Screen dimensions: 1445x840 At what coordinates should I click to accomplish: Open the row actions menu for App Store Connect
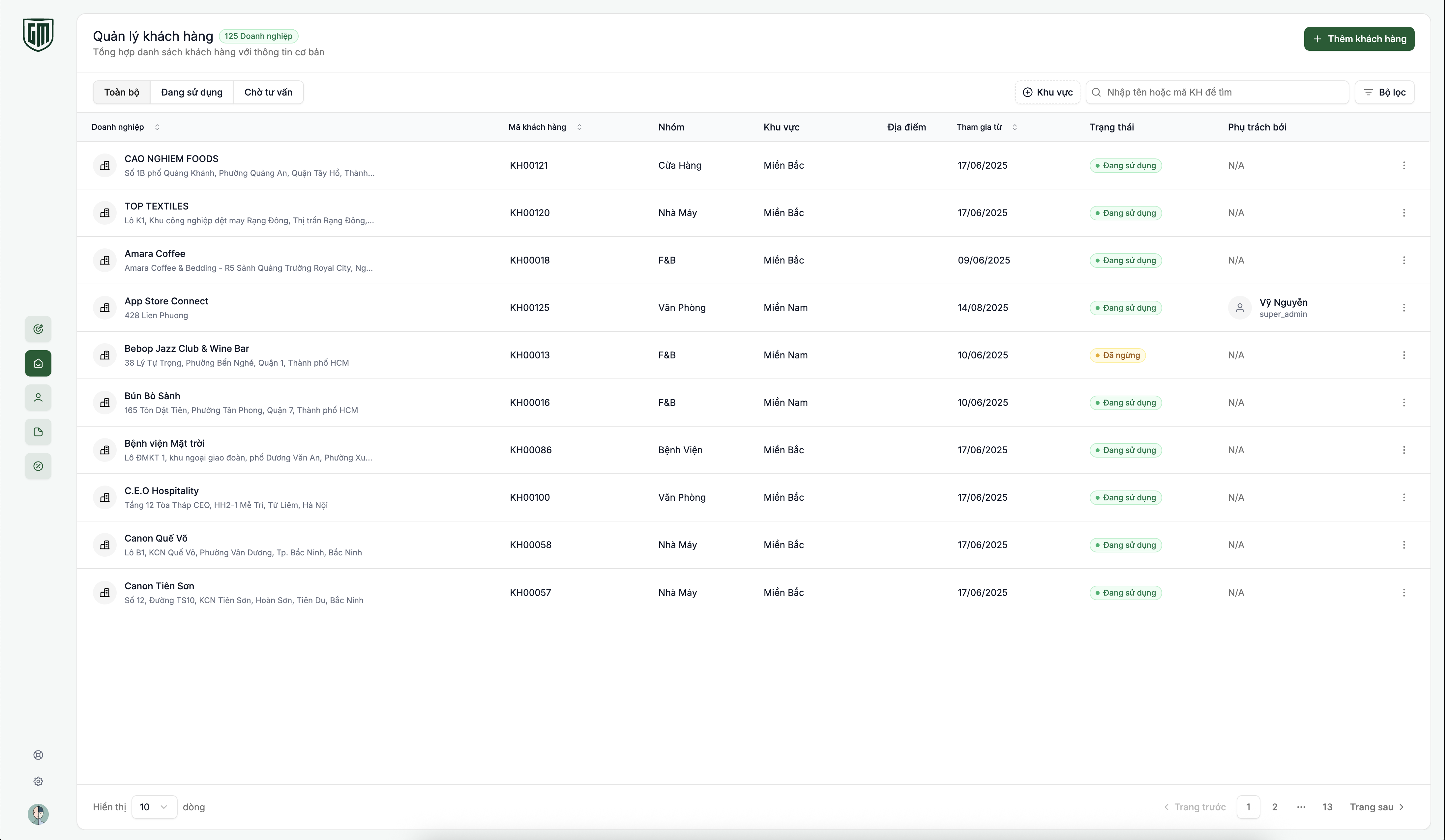[x=1404, y=308]
